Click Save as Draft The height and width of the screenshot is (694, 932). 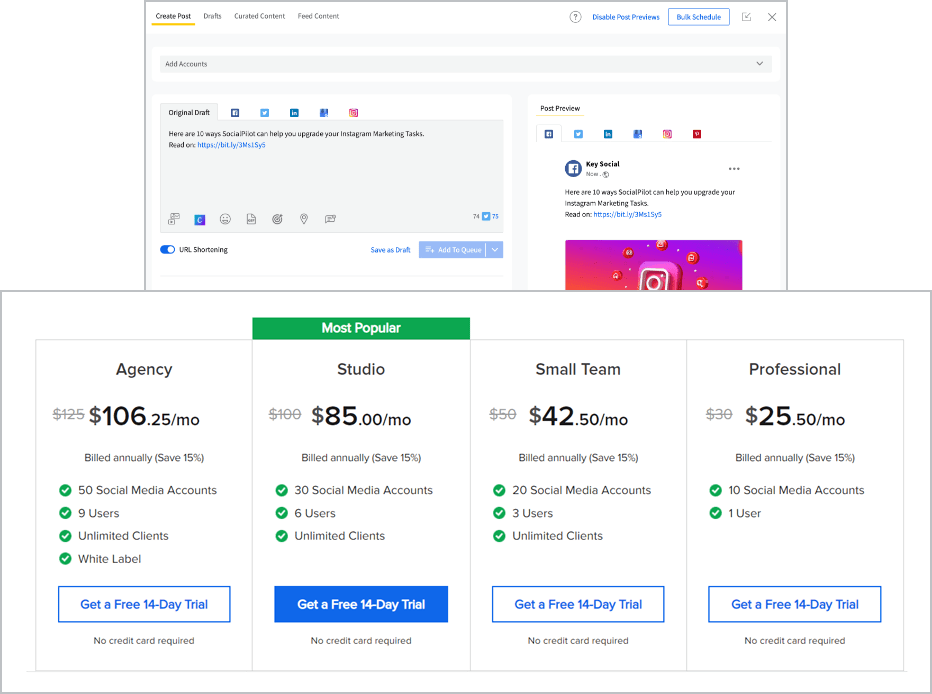[x=391, y=250]
